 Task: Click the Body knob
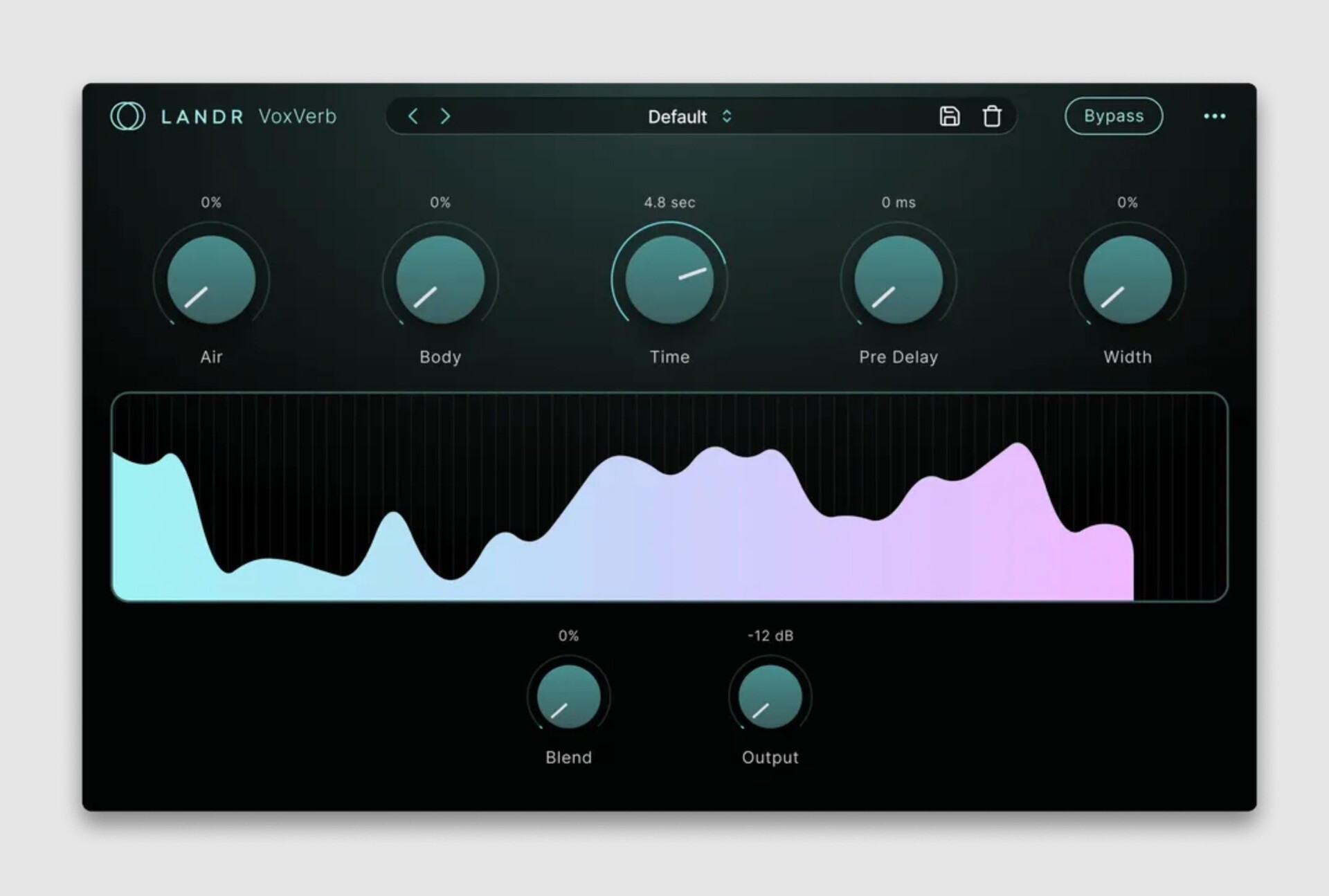point(440,280)
